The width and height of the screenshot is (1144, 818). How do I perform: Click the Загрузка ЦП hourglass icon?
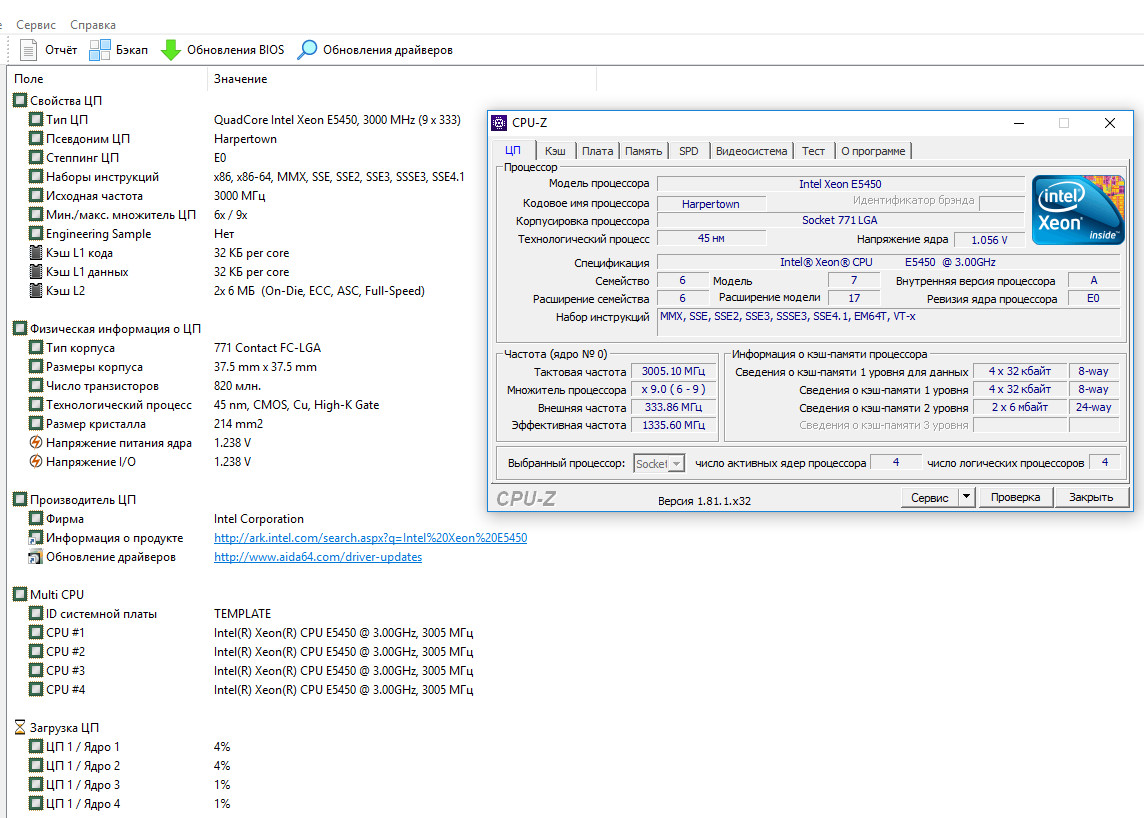point(20,728)
